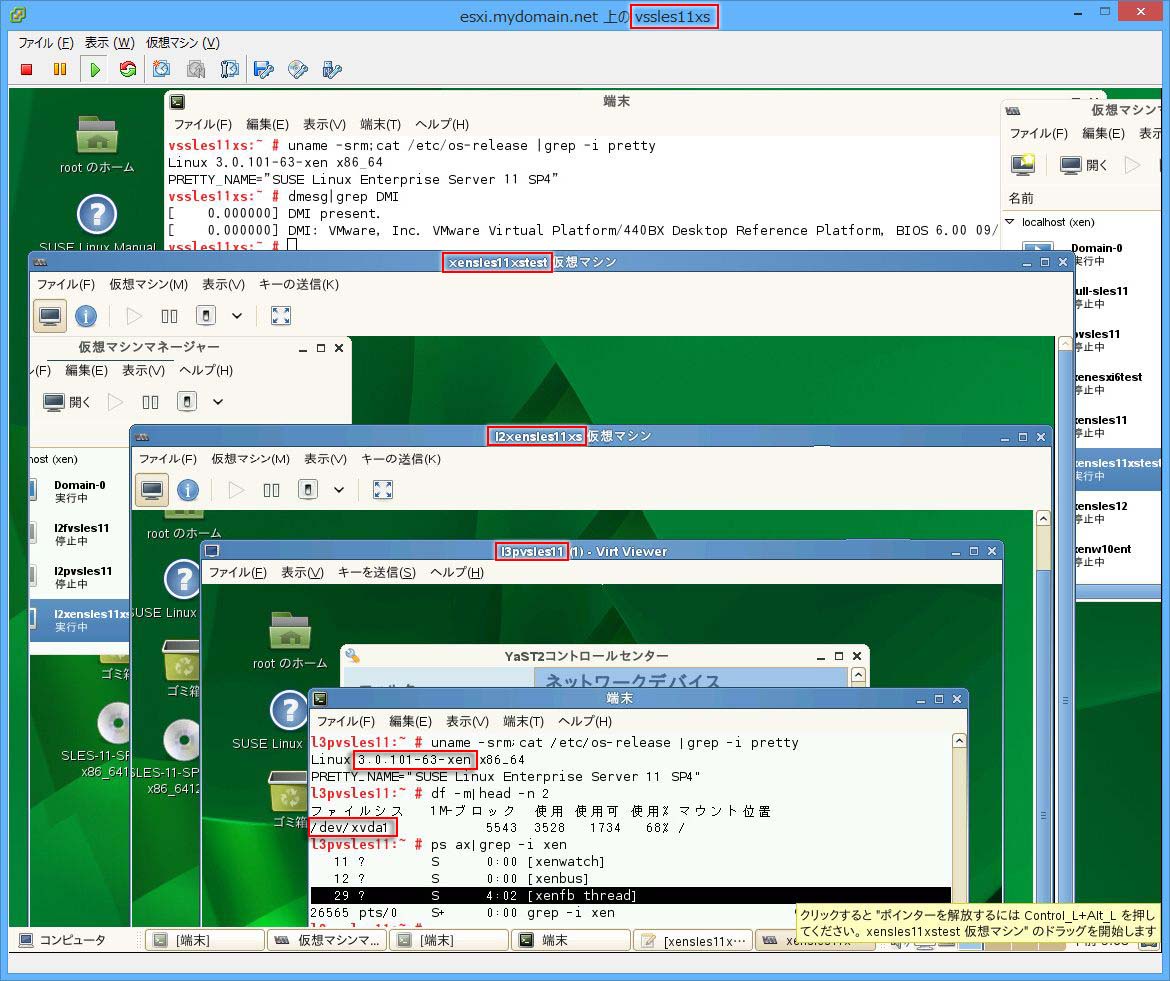Click the play icon in xensles11xstest window toolbar
Viewport: 1170px width, 981px height.
[x=134, y=316]
